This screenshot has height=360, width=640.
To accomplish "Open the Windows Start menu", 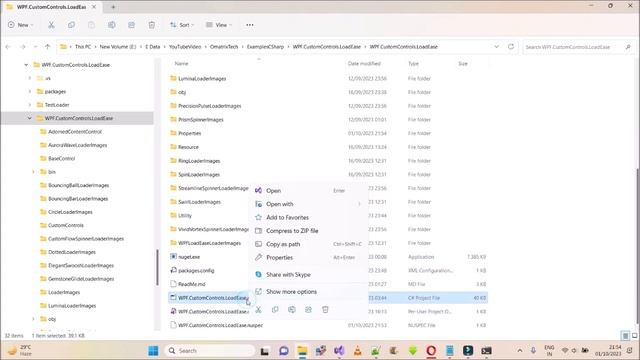I will pyautogui.click(x=153, y=351).
